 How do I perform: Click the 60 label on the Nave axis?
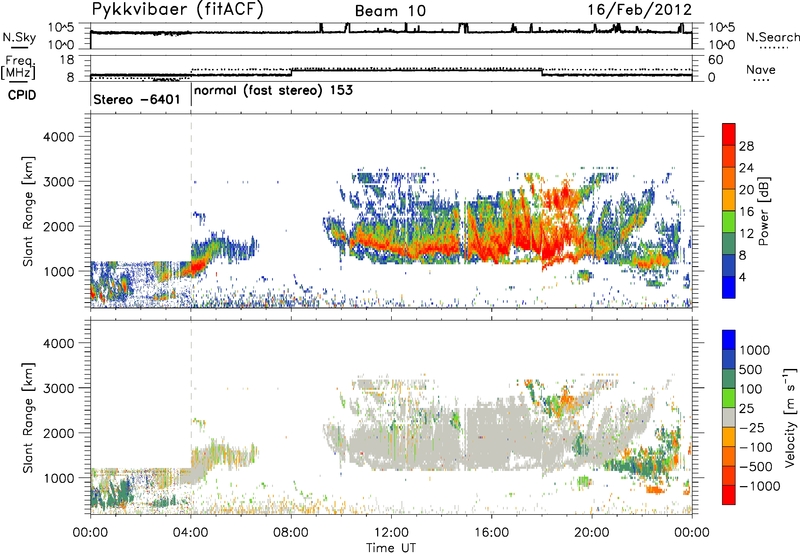click(716, 60)
